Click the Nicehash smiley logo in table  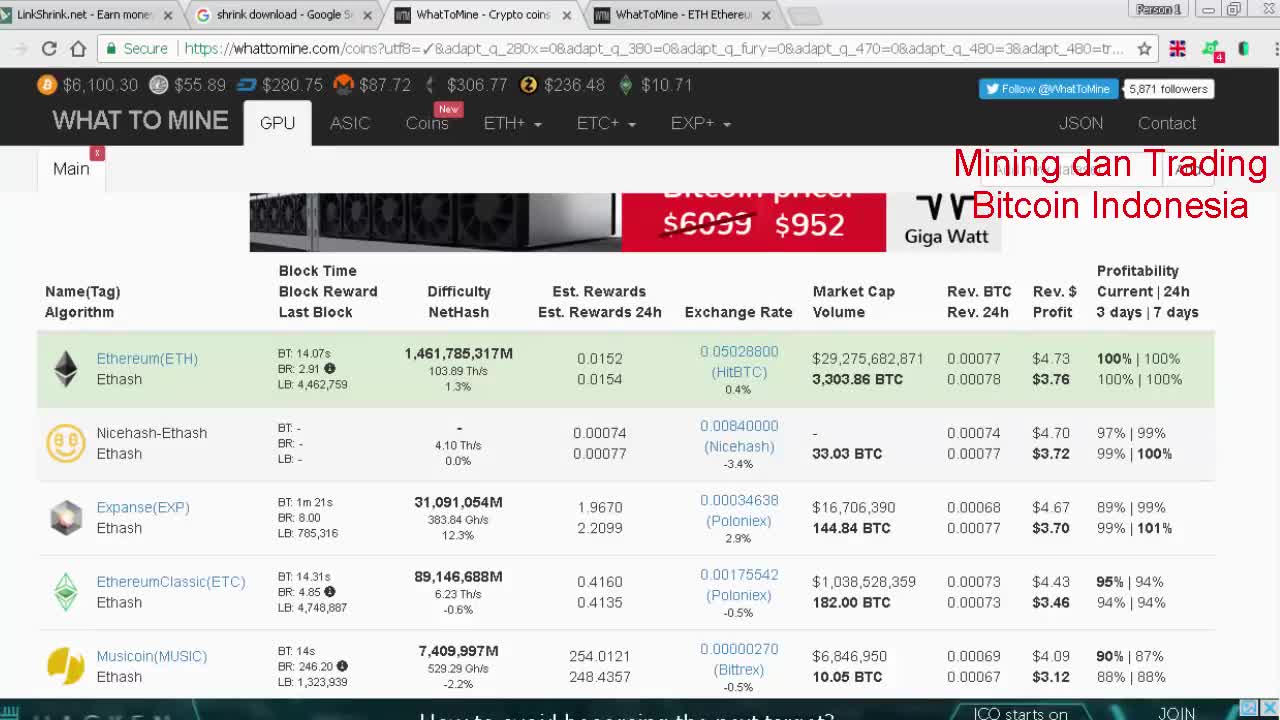coord(66,443)
